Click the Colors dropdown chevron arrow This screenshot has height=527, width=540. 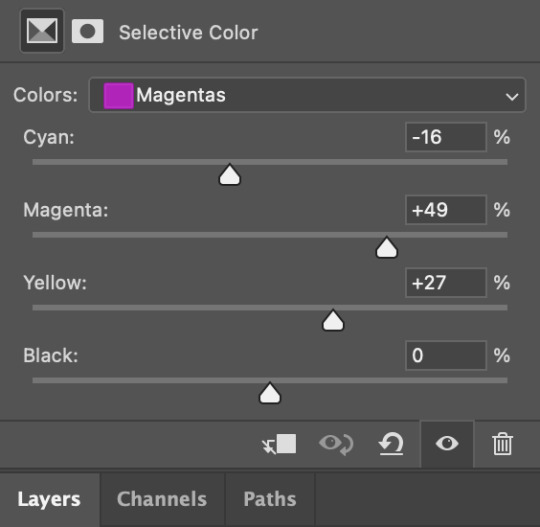(512, 96)
